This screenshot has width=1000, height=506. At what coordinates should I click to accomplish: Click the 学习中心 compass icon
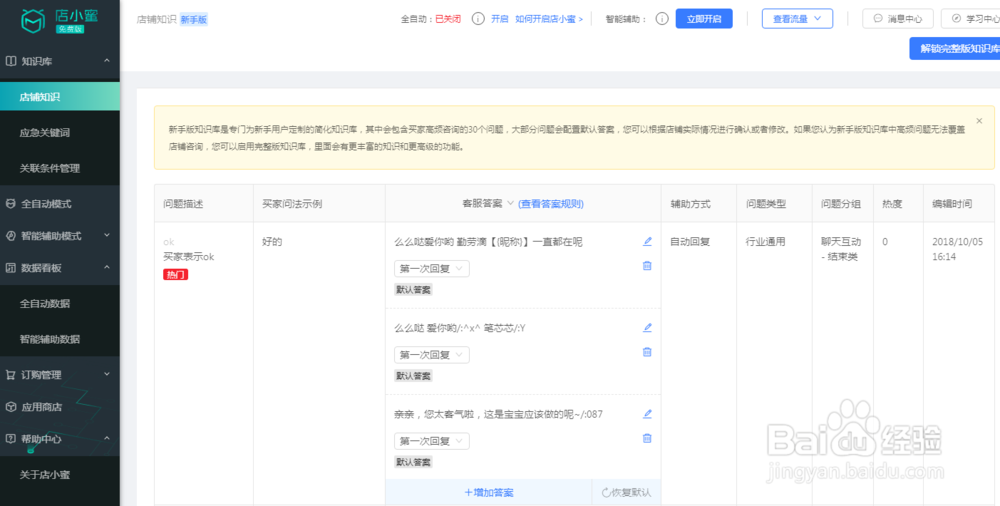tap(956, 19)
